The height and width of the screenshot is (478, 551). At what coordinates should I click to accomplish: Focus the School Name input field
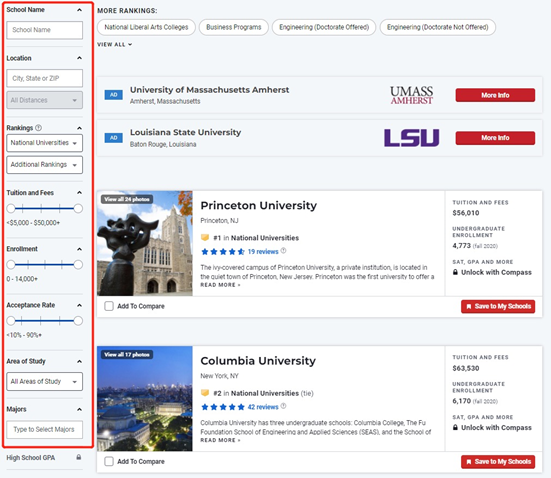tap(45, 30)
